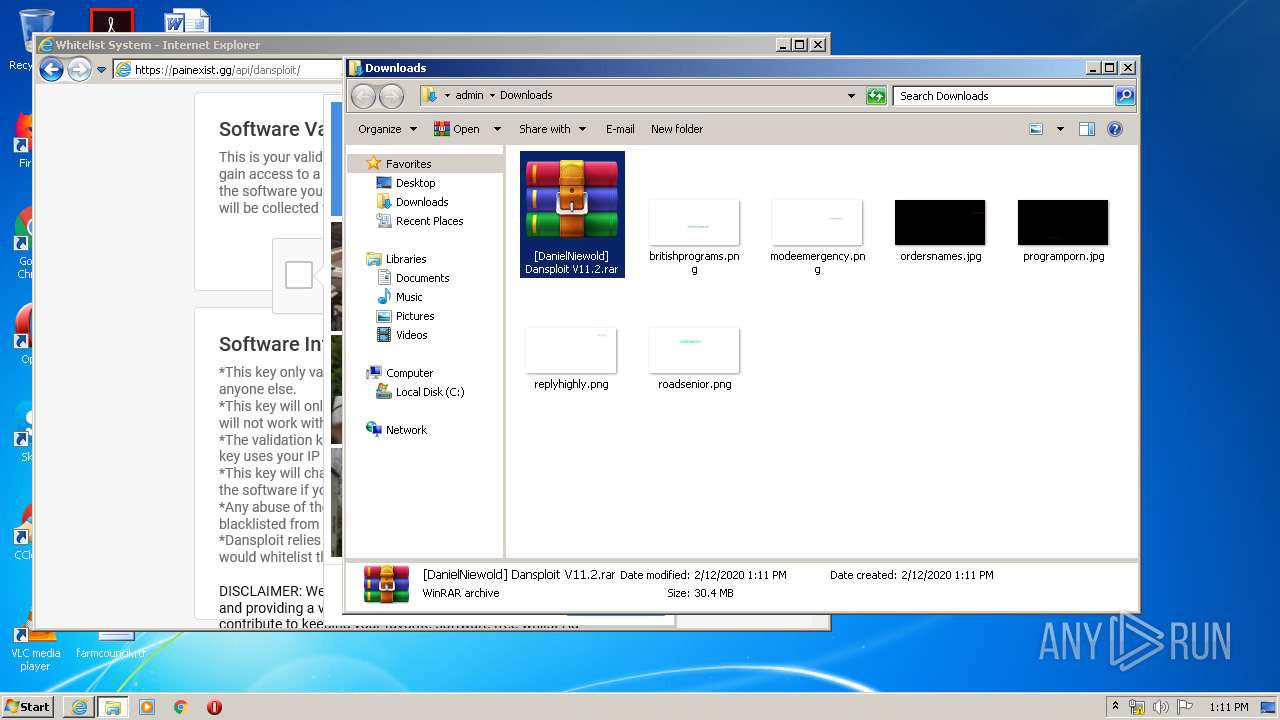
Task: Select Network in the navigation pane
Action: [406, 430]
